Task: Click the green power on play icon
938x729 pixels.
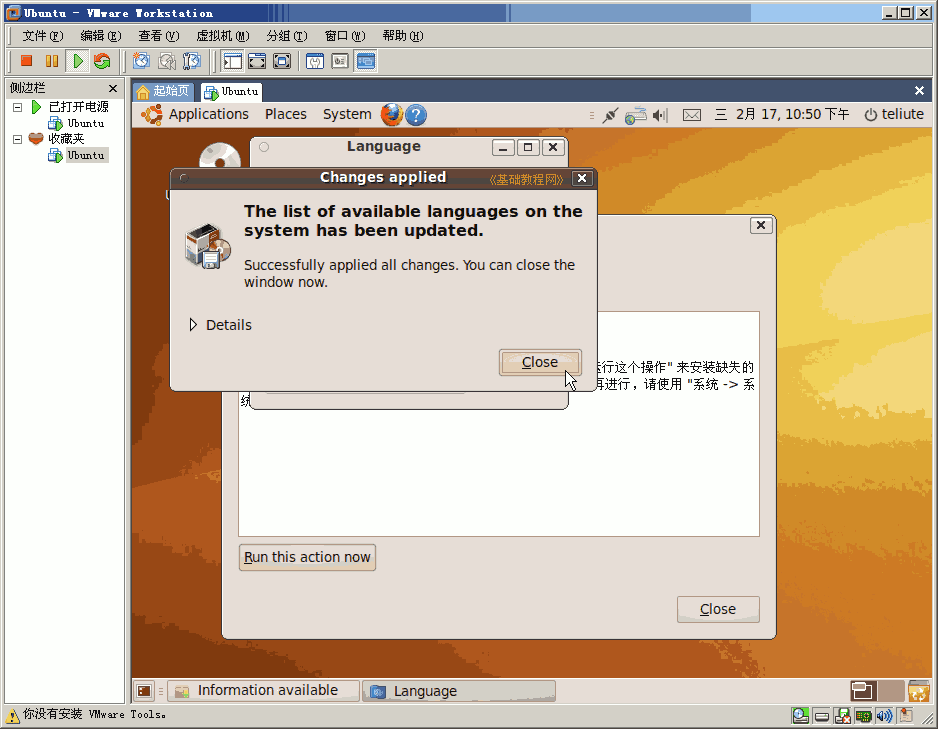Action: coord(78,61)
